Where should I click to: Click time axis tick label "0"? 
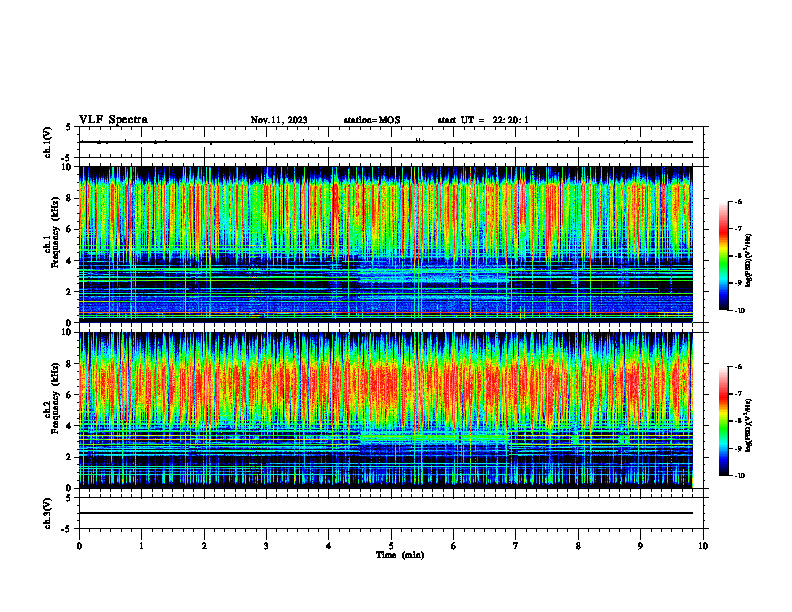click(79, 546)
